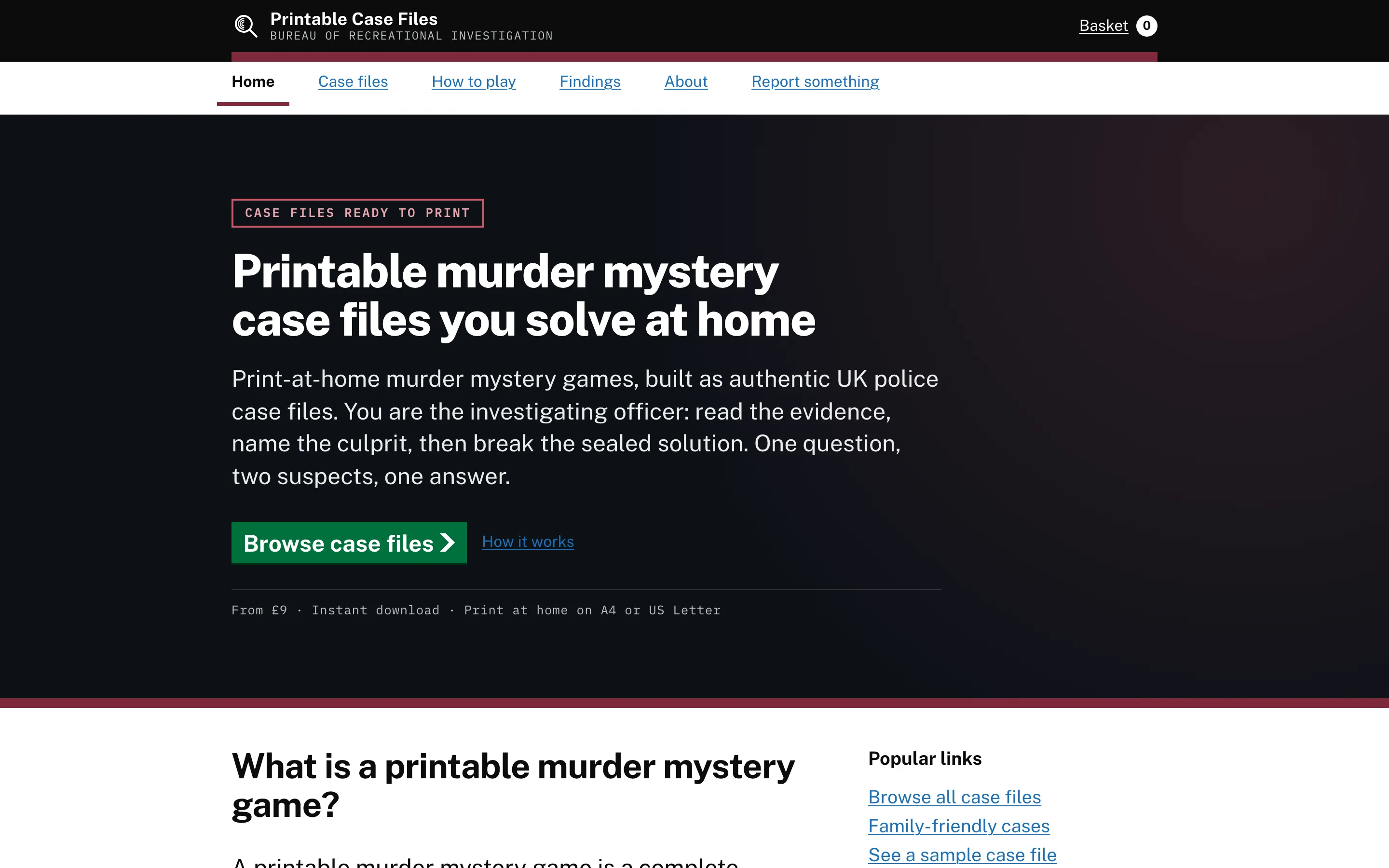This screenshot has height=868, width=1389.
Task: Click the BUREAU OF RECREATIONAL INVESTIGATION tagline
Action: (x=411, y=36)
